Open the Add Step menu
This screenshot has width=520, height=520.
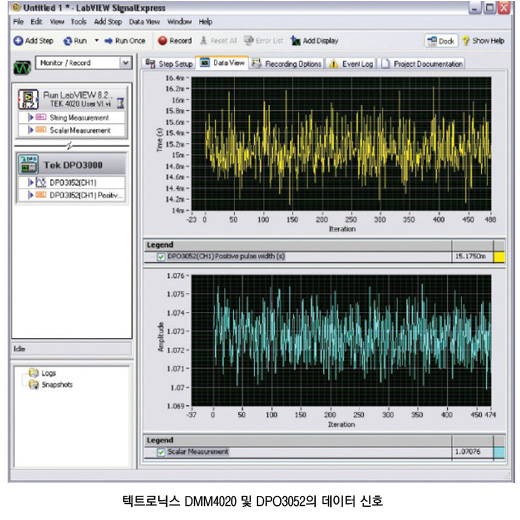(x=108, y=22)
